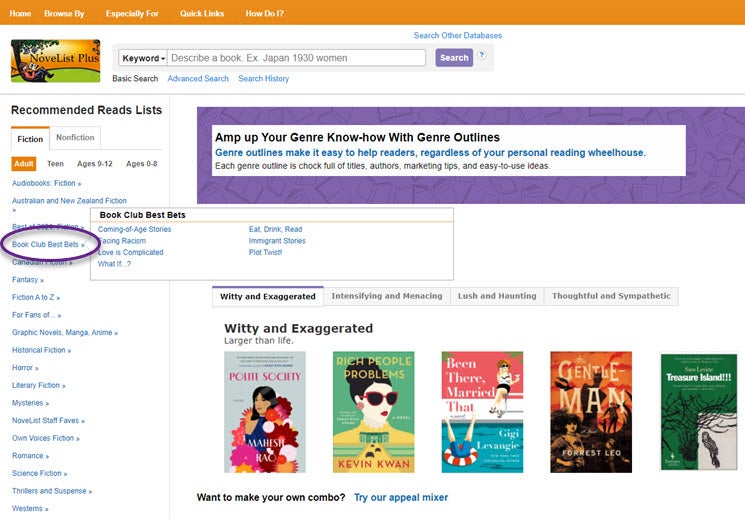Go to Advanced Search
Screen dimensions: 745x519
[x=198, y=78]
